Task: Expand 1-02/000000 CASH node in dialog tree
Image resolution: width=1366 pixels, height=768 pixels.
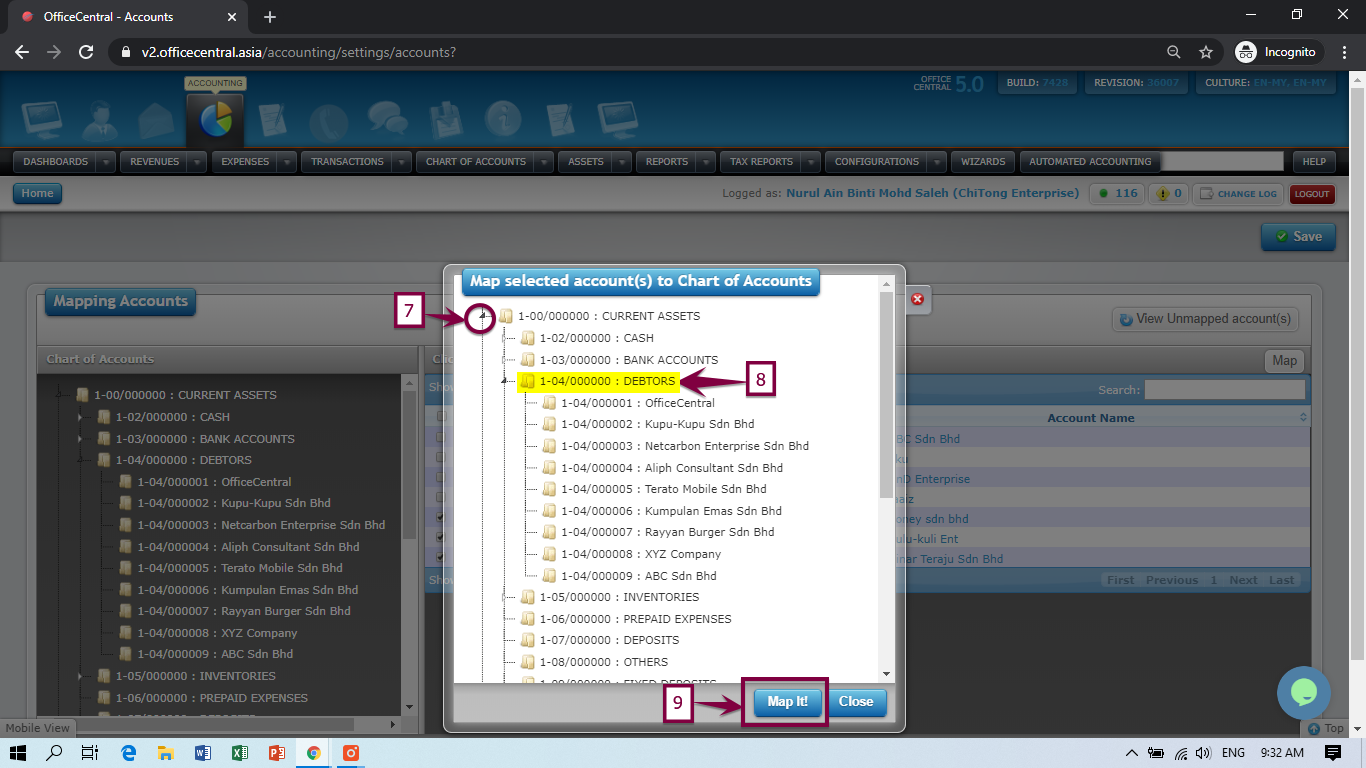Action: [505, 338]
